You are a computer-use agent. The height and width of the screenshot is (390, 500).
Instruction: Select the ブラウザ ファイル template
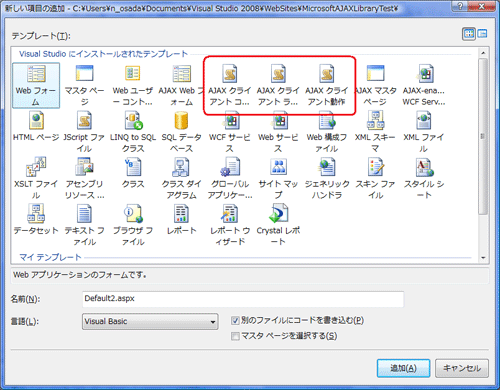(133, 225)
